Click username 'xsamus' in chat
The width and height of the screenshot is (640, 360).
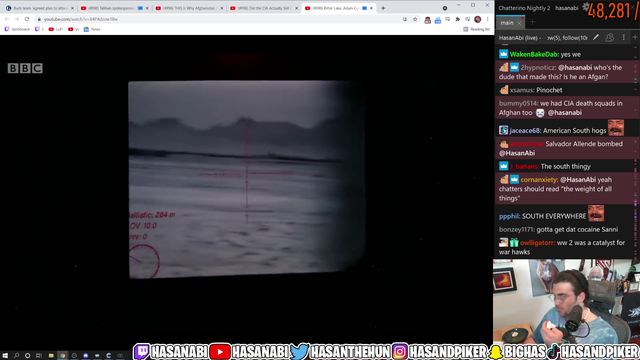click(522, 90)
